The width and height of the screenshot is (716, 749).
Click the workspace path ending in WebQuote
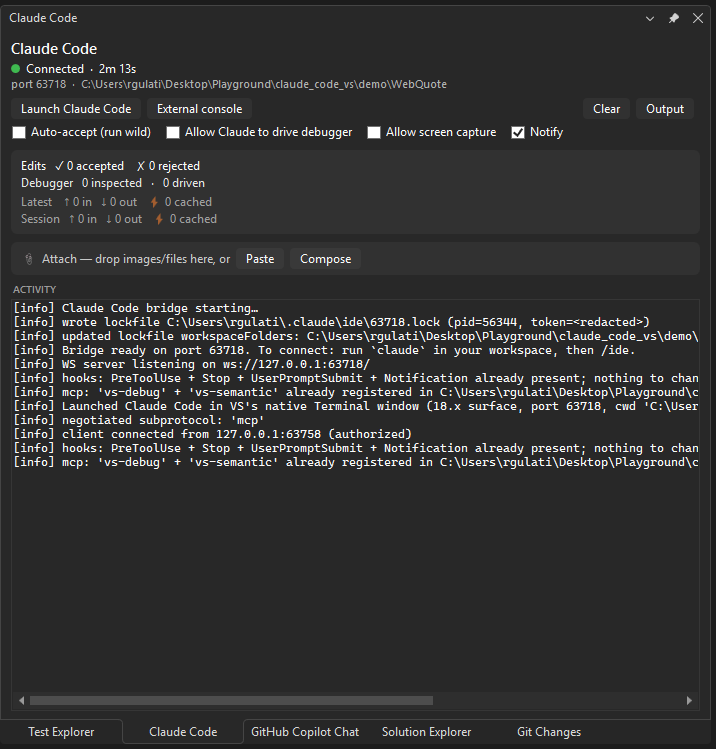click(264, 85)
